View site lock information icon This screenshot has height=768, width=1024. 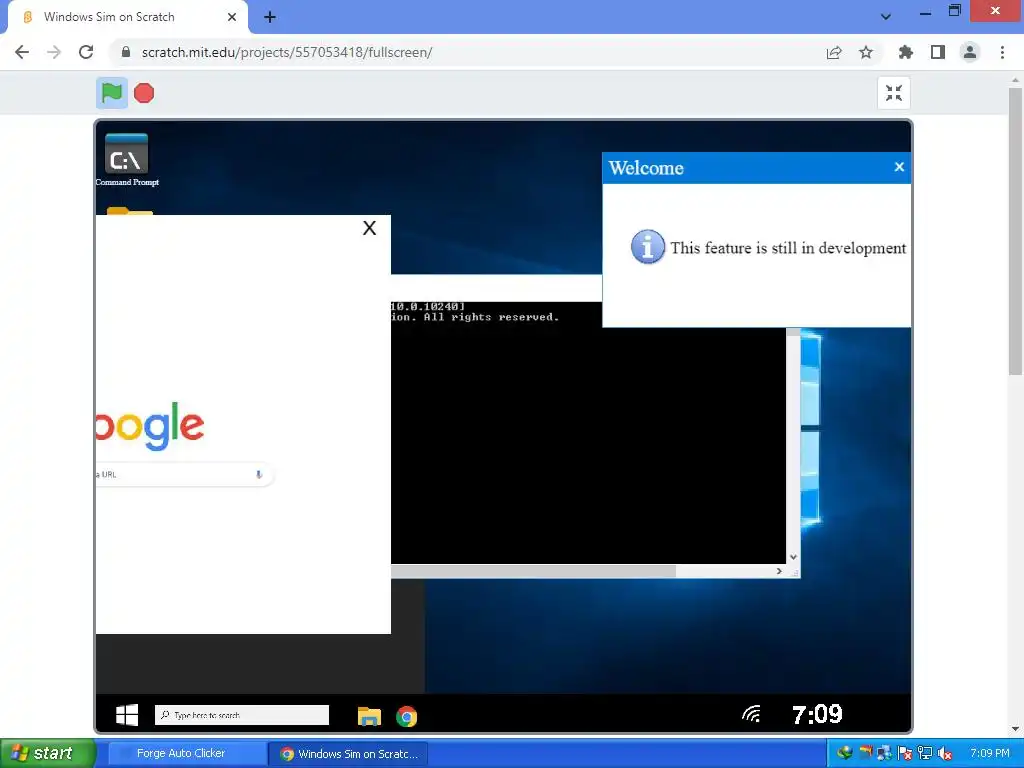(x=126, y=52)
